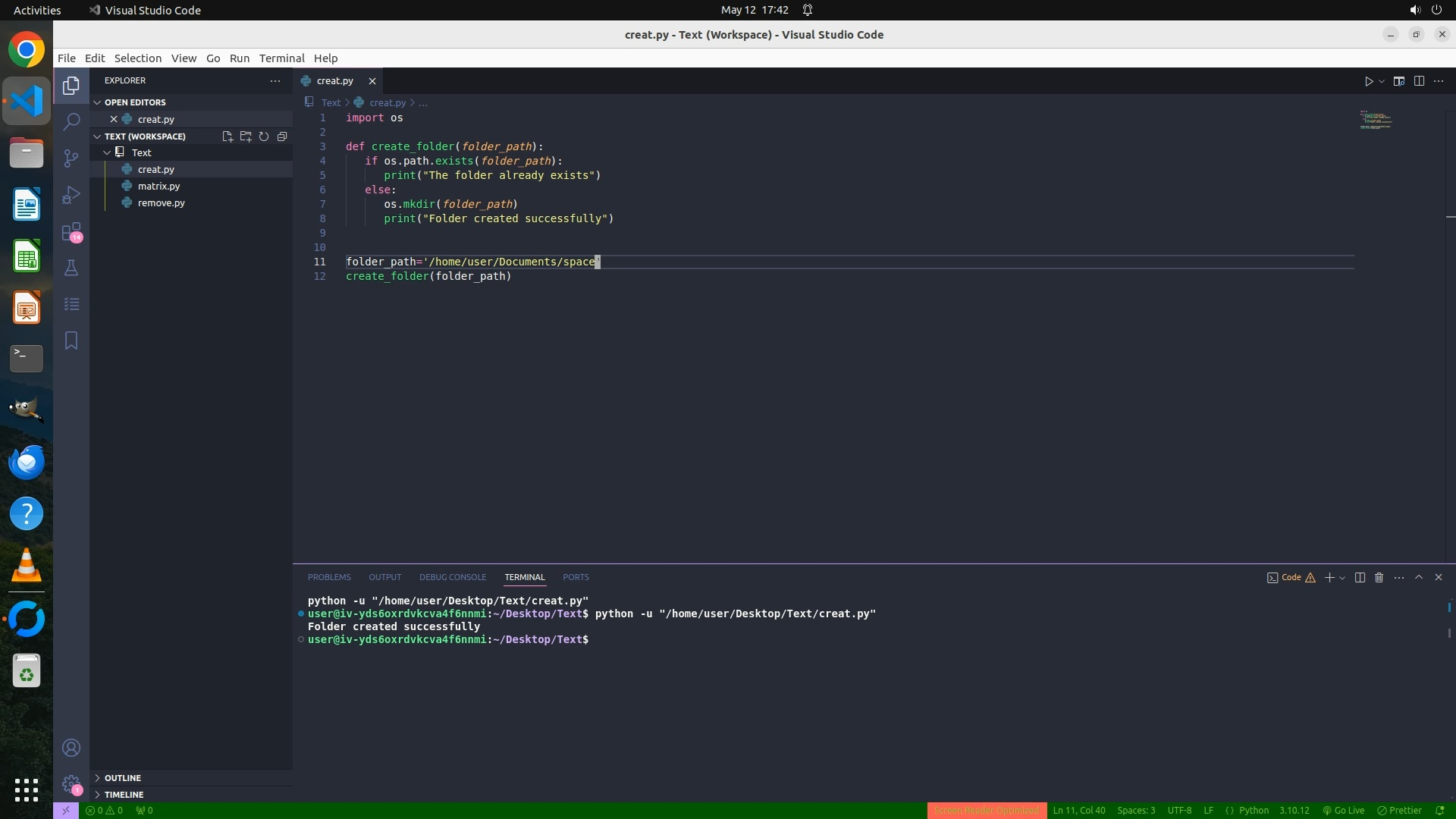Screen dimensions: 1456x819
Task: Split the editor to the right
Action: [x=1419, y=81]
